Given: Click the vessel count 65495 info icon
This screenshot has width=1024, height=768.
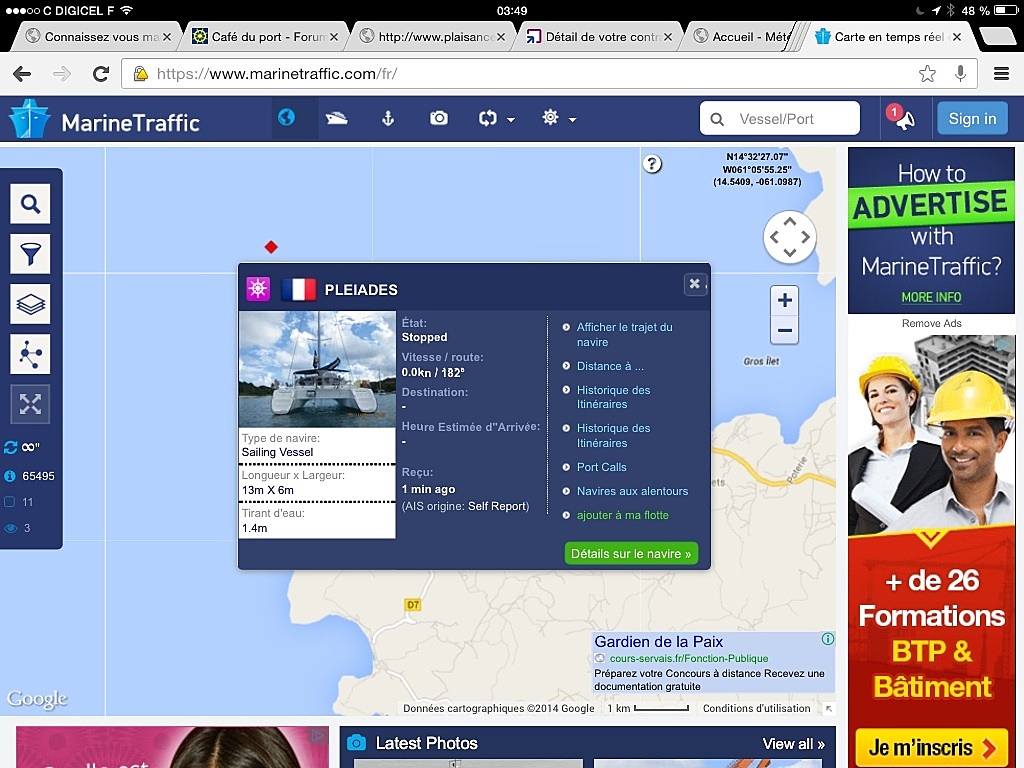Looking at the screenshot, I should (x=10, y=476).
